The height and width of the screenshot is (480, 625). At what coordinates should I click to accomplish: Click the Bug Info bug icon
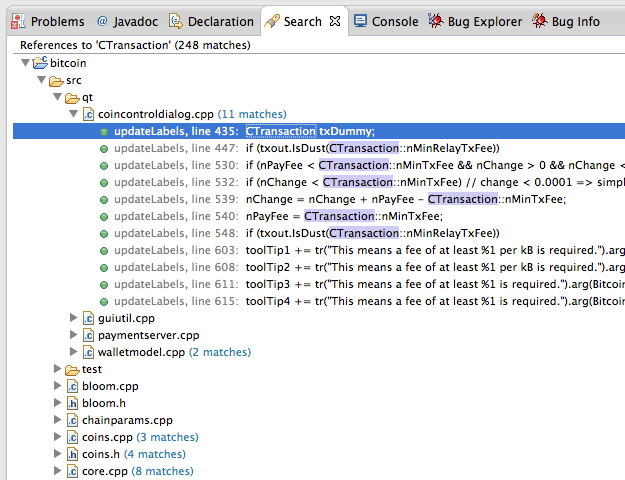539,21
